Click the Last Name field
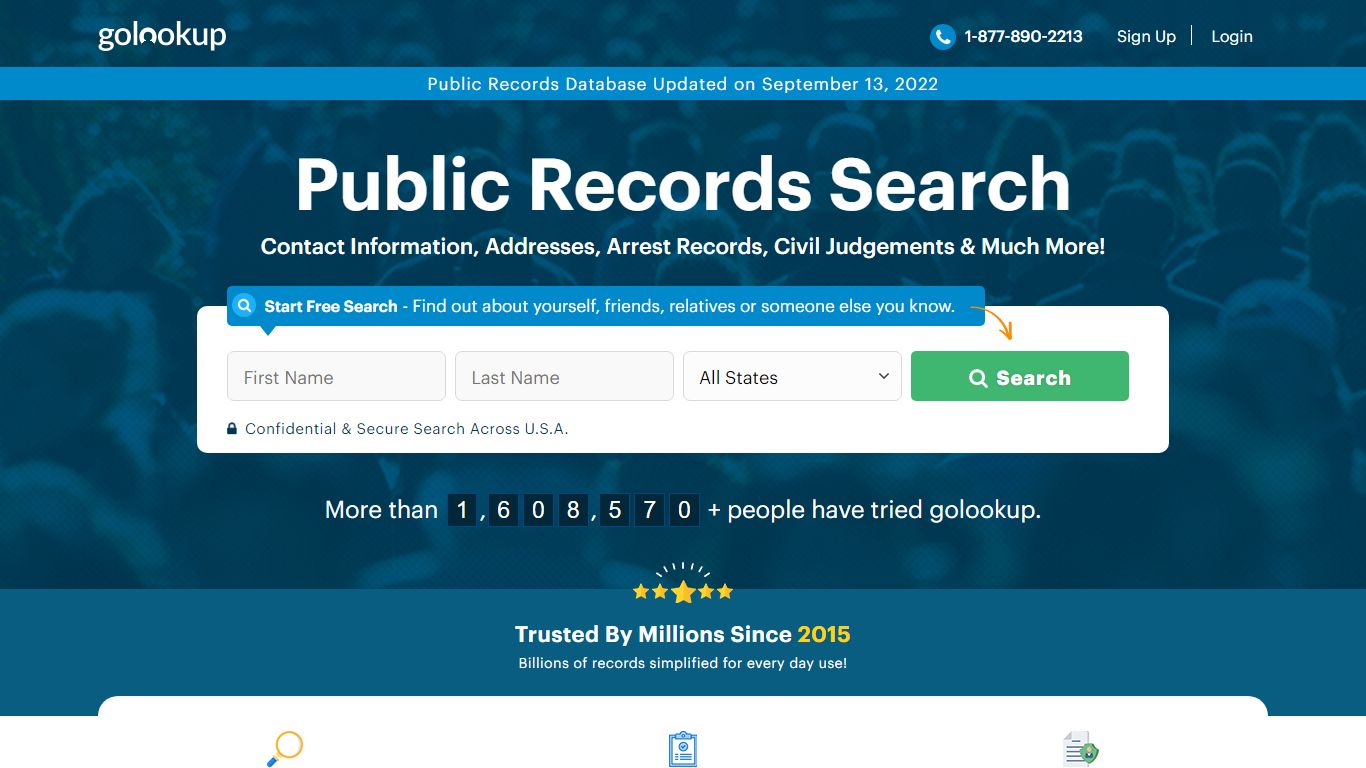 pos(564,376)
